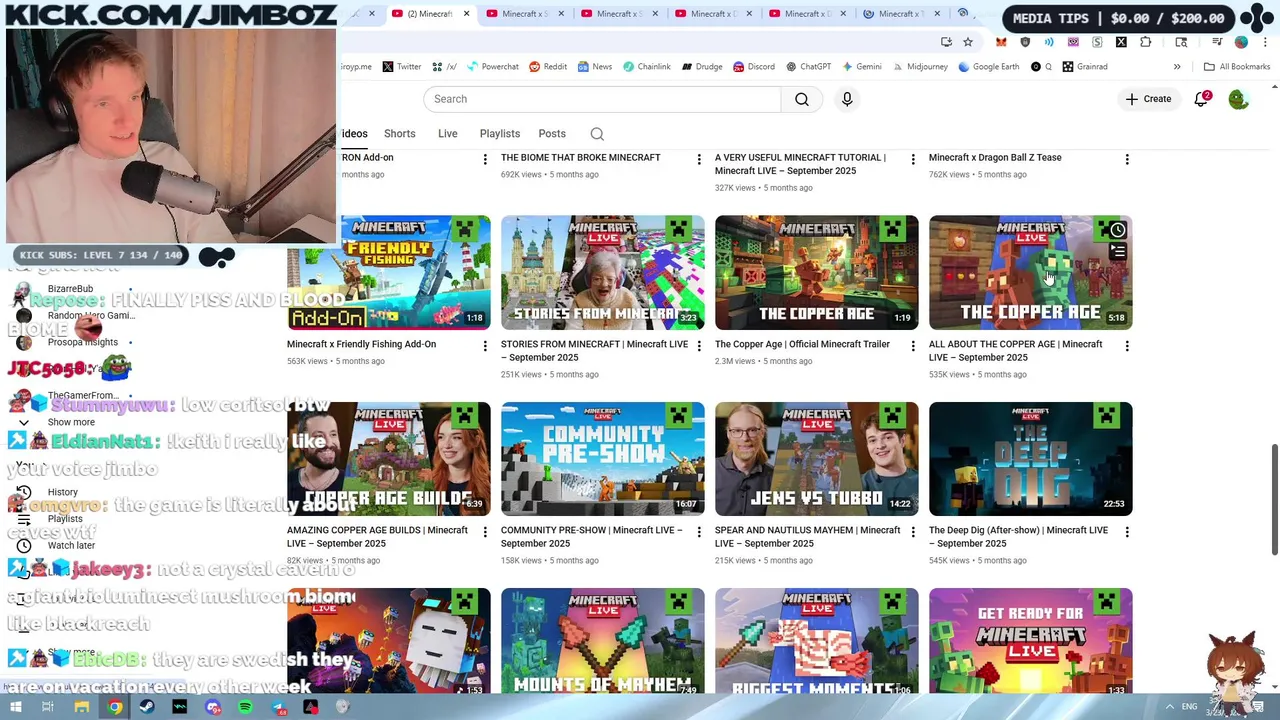Open options menu for The Copper Age Official Trailer
Screen dimensions: 1280x720
(x=913, y=347)
